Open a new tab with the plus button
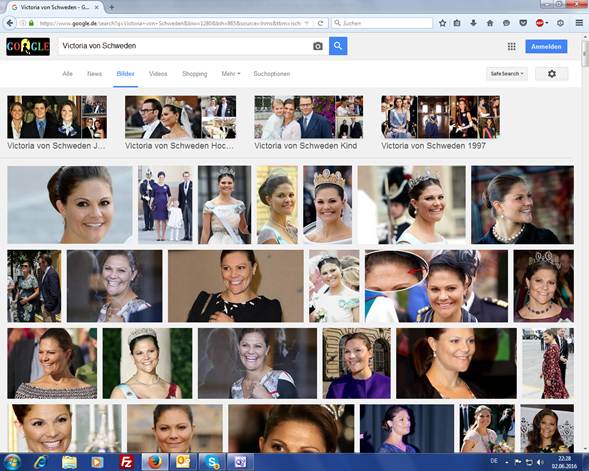This screenshot has width=589, height=471. tap(112, 7)
